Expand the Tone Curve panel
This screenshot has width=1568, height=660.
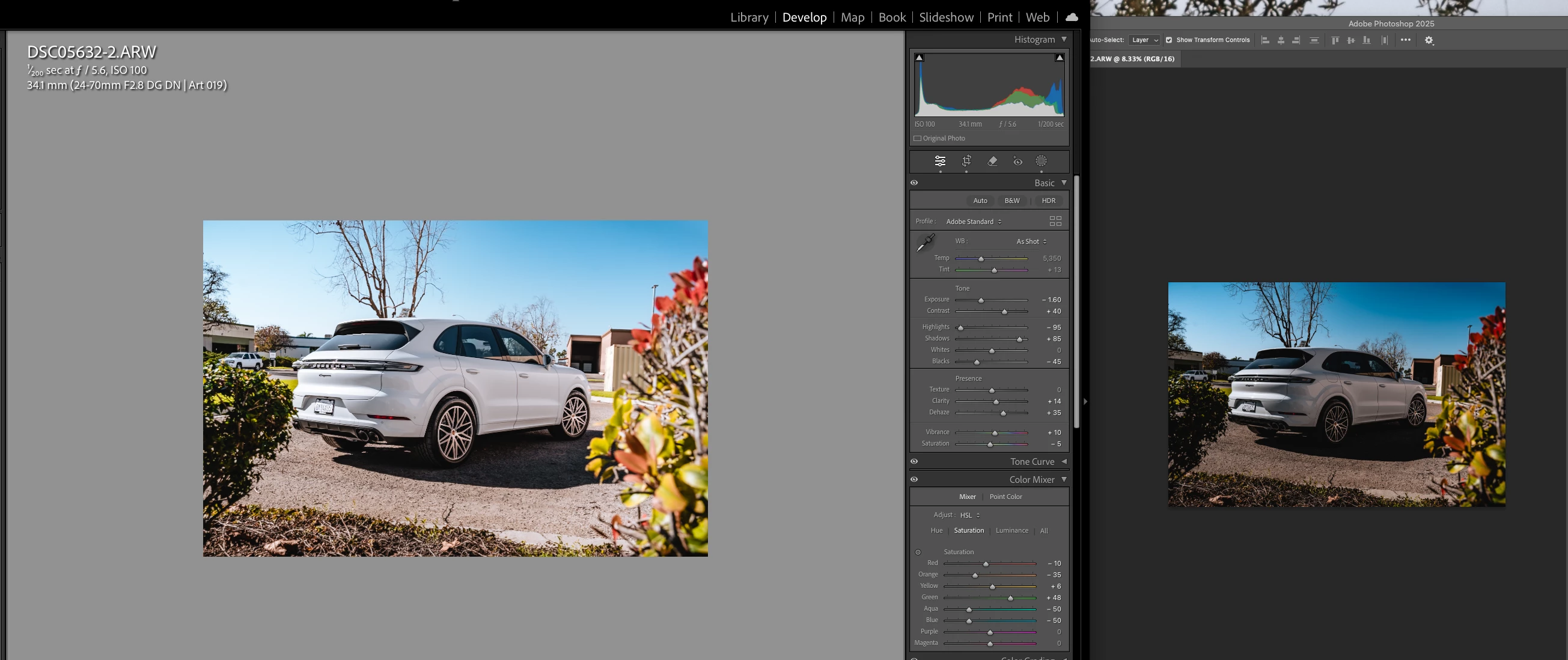(1064, 462)
